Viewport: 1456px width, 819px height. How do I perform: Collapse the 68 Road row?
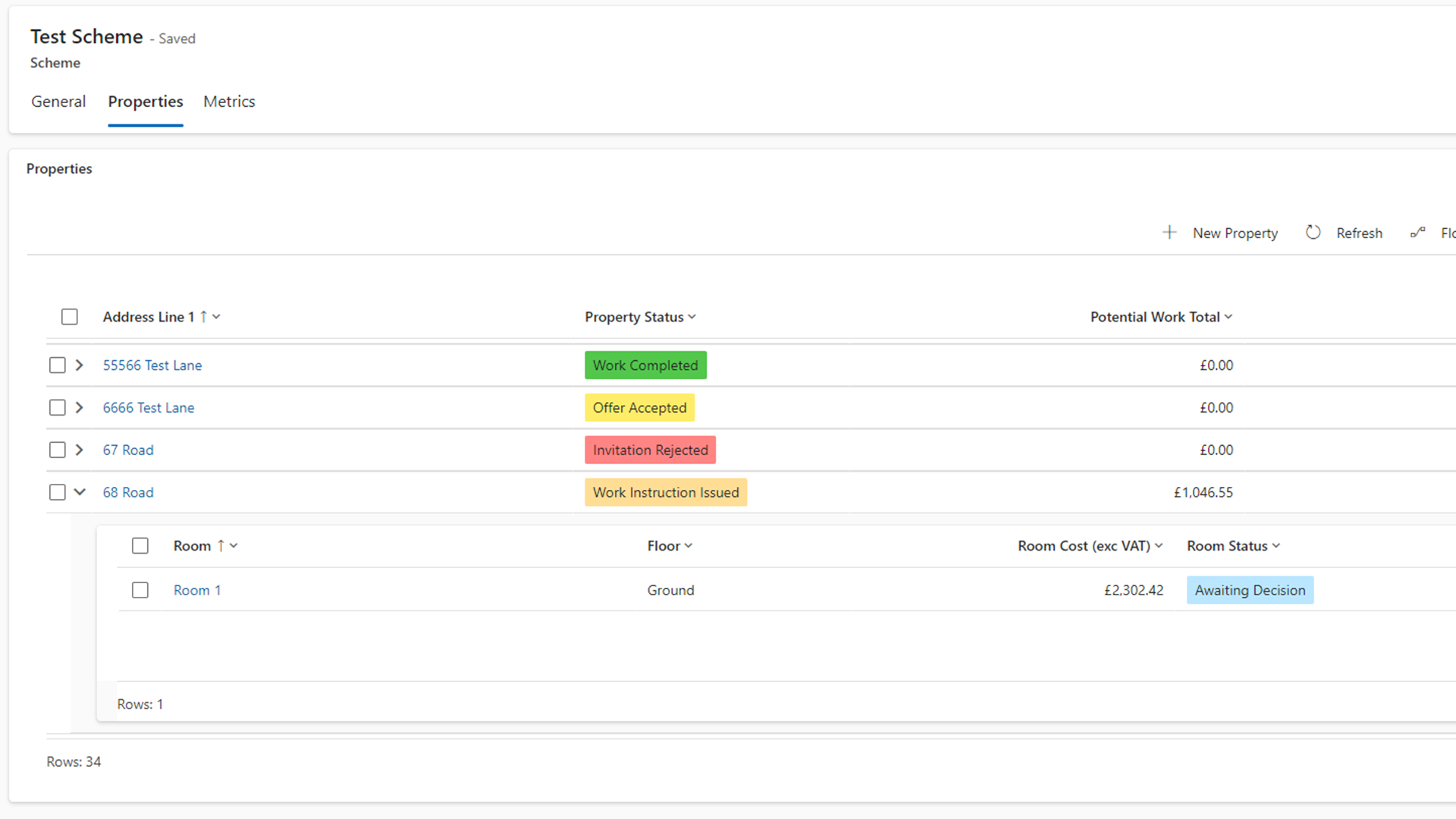(x=80, y=493)
